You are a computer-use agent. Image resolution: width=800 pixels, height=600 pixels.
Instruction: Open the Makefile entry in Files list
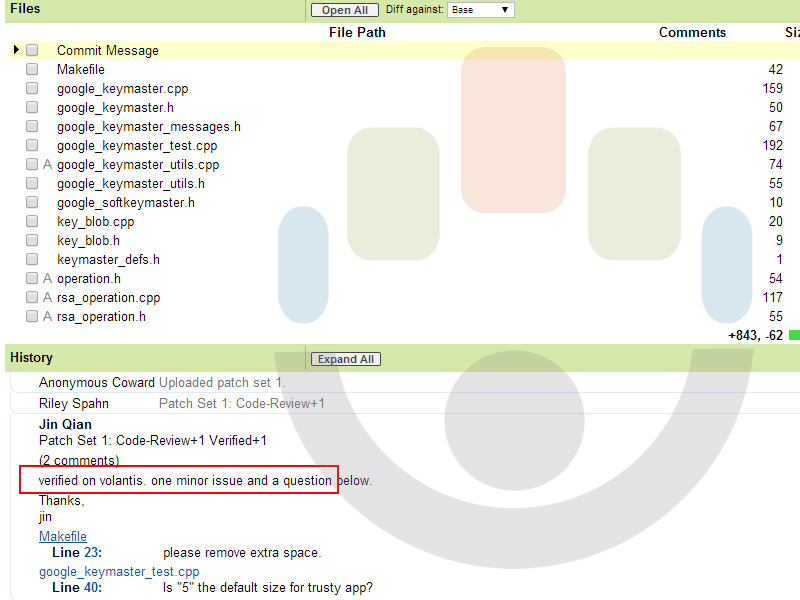pyautogui.click(x=81, y=69)
